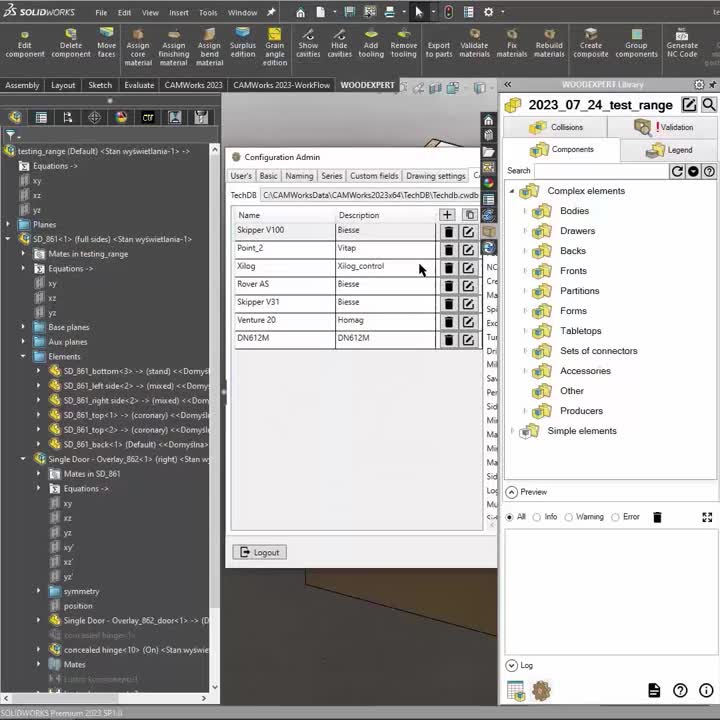The image size is (720, 720).
Task: Click the feature tree horizontal scrollbar
Action: pyautogui.click(x=106, y=698)
